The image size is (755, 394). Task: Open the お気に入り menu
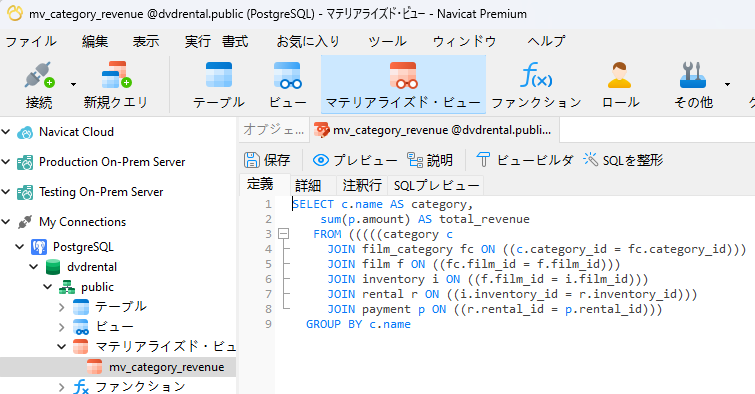308,41
